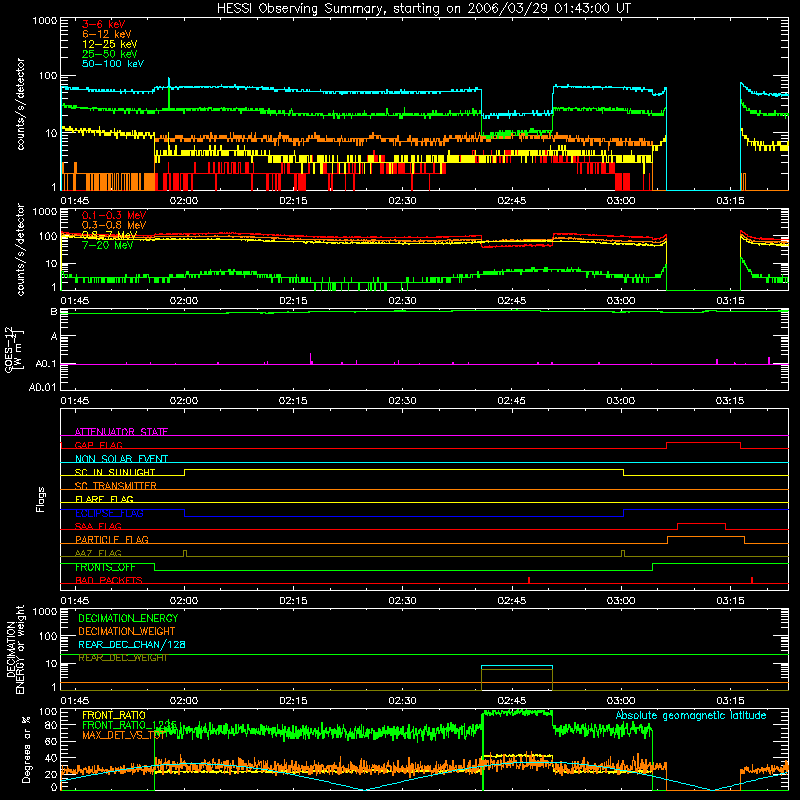Select the GAP_FLAG label
This screenshot has width=800, height=800.
pyautogui.click(x=98, y=445)
